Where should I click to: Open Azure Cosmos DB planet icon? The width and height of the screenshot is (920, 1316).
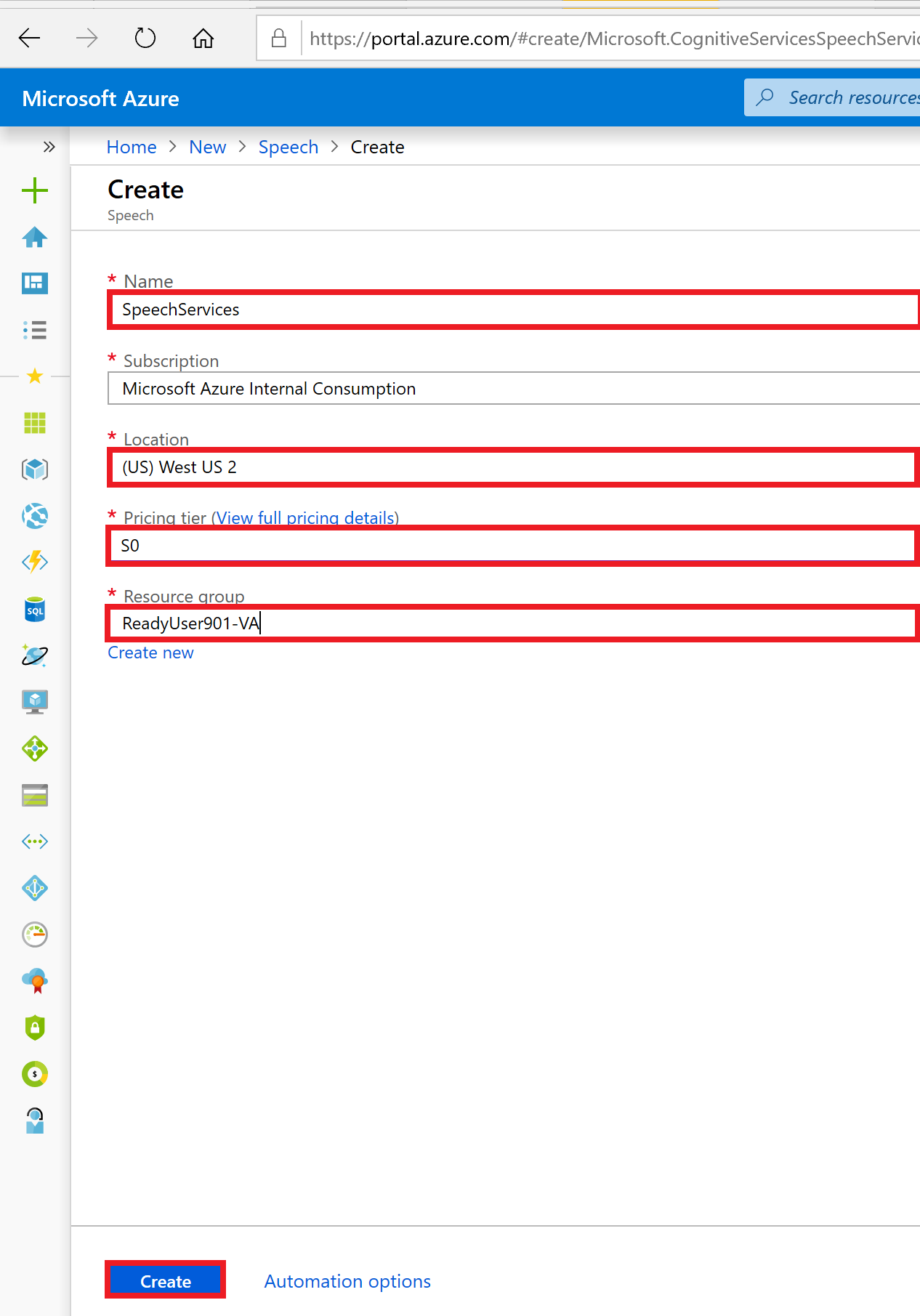click(x=35, y=655)
